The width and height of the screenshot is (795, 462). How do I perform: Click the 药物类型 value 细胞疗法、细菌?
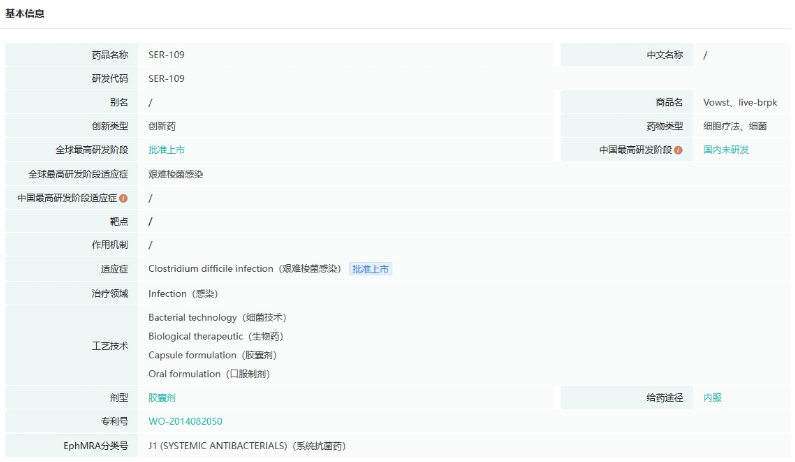point(735,126)
